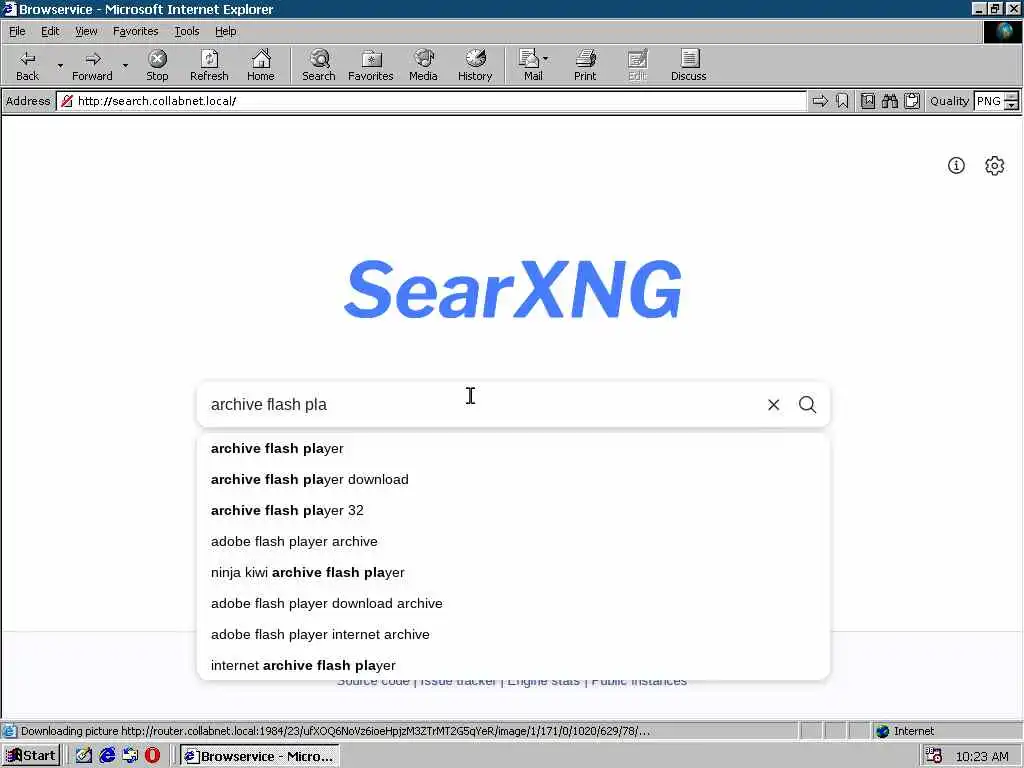Select suggestion "ninja kiwi archive flash player"

click(x=513, y=573)
